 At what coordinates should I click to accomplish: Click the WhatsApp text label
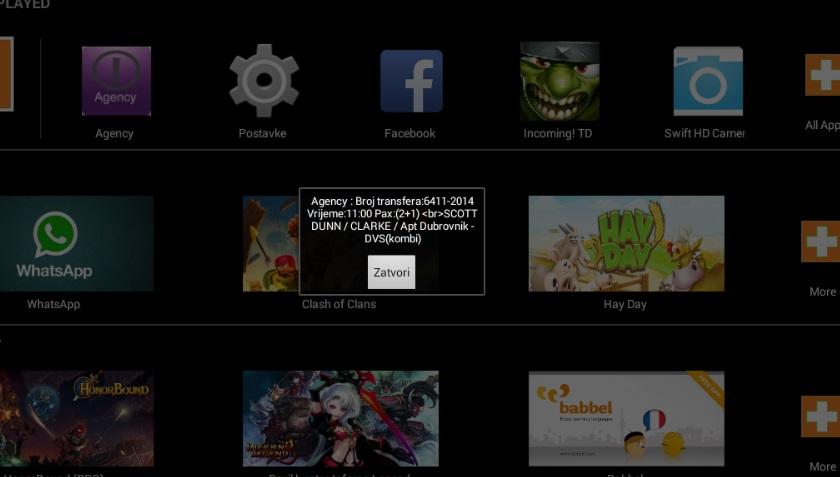54,304
